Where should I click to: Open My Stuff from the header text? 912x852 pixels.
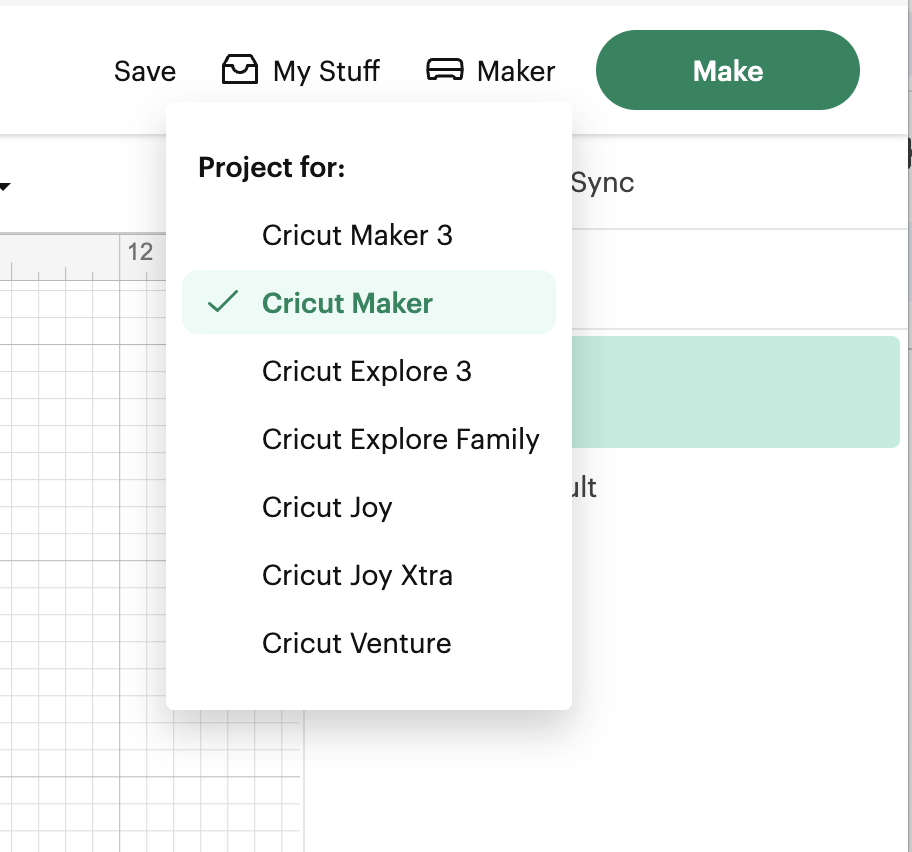coord(326,72)
